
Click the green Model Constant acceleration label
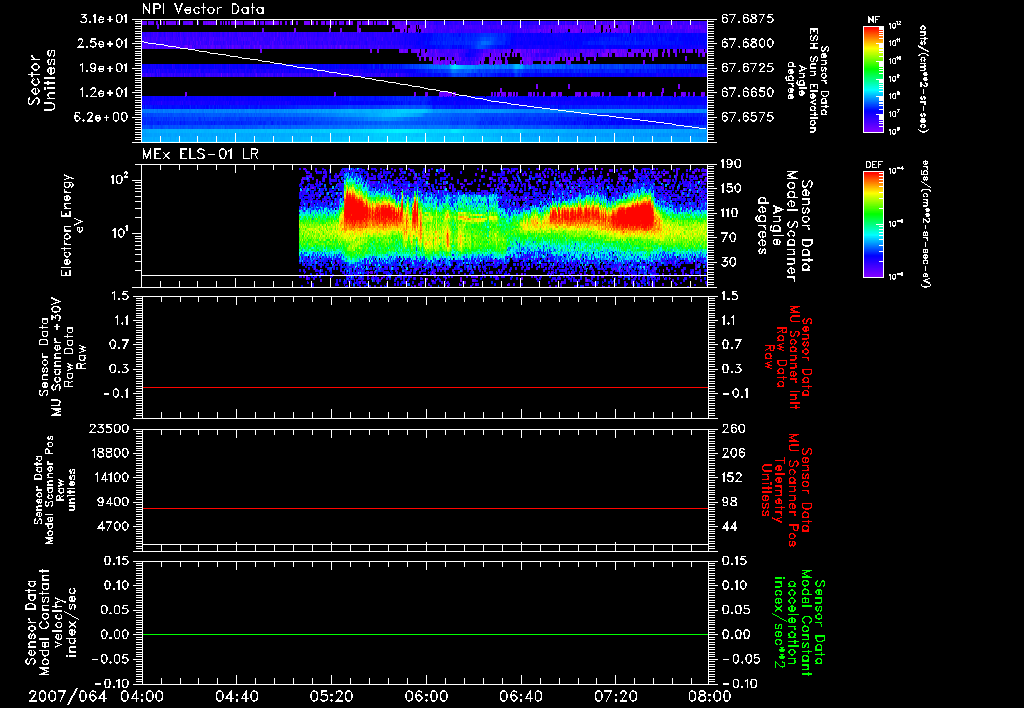(798, 624)
